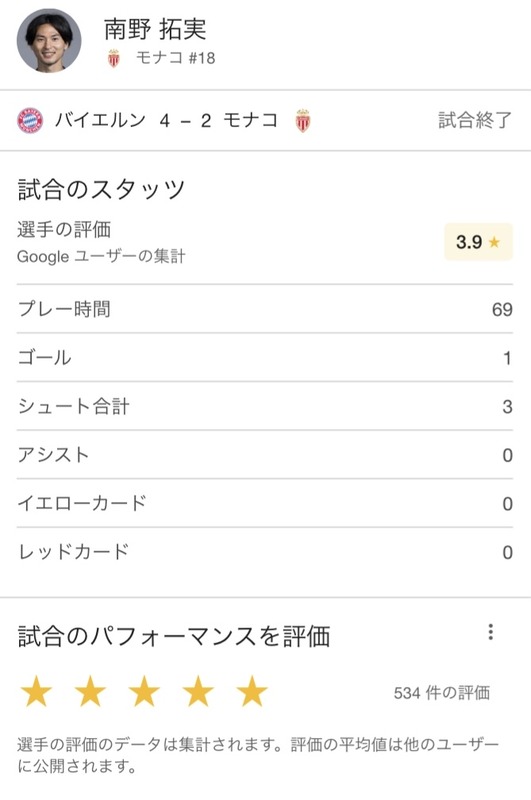Click the 選手の評価 rating label
The height and width of the screenshot is (800, 531).
pos(64,230)
